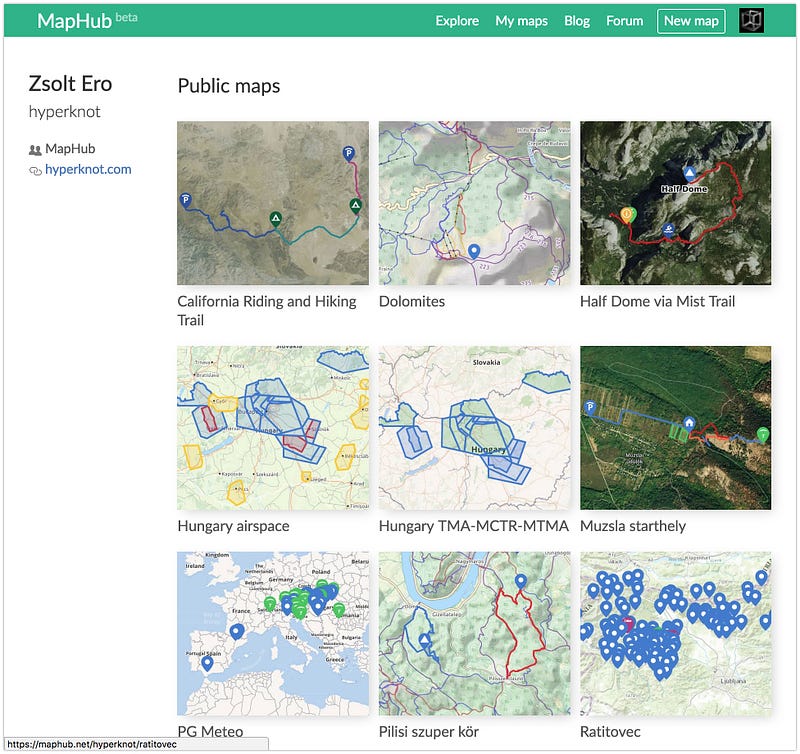The height and width of the screenshot is (754, 800).
Task: Click the red marker among blue pins on Ratitovec map
Action: (628, 624)
